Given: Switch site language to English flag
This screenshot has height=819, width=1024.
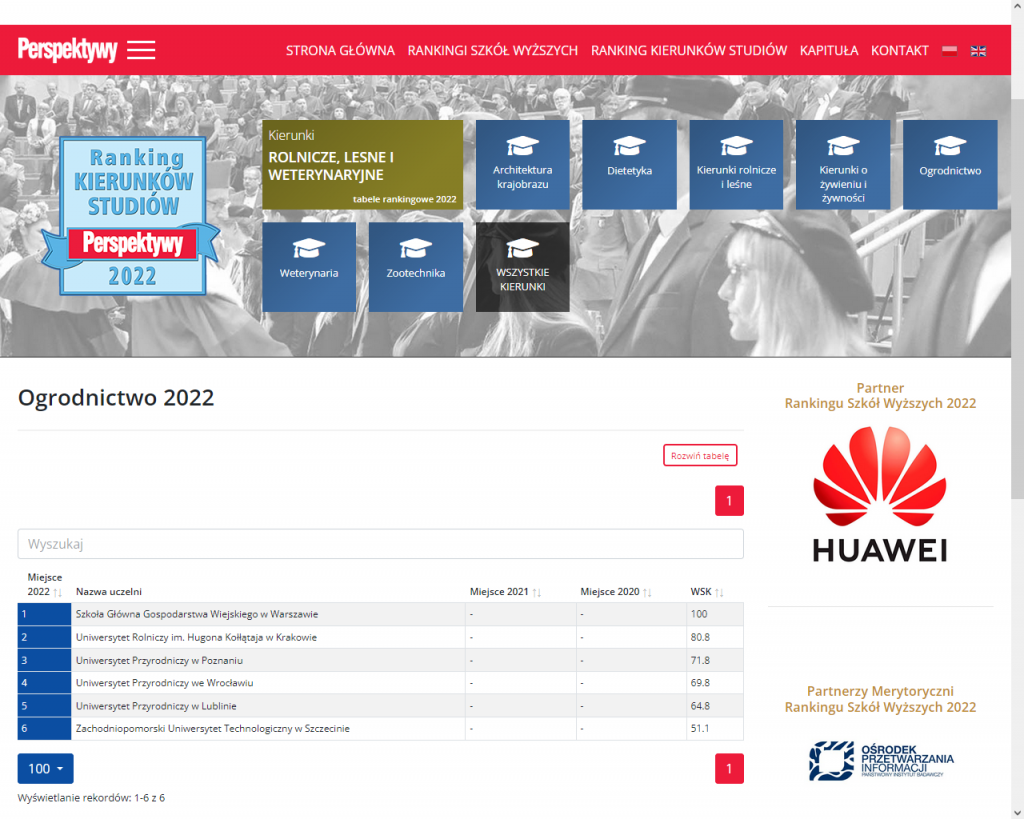Looking at the screenshot, I should 978,51.
